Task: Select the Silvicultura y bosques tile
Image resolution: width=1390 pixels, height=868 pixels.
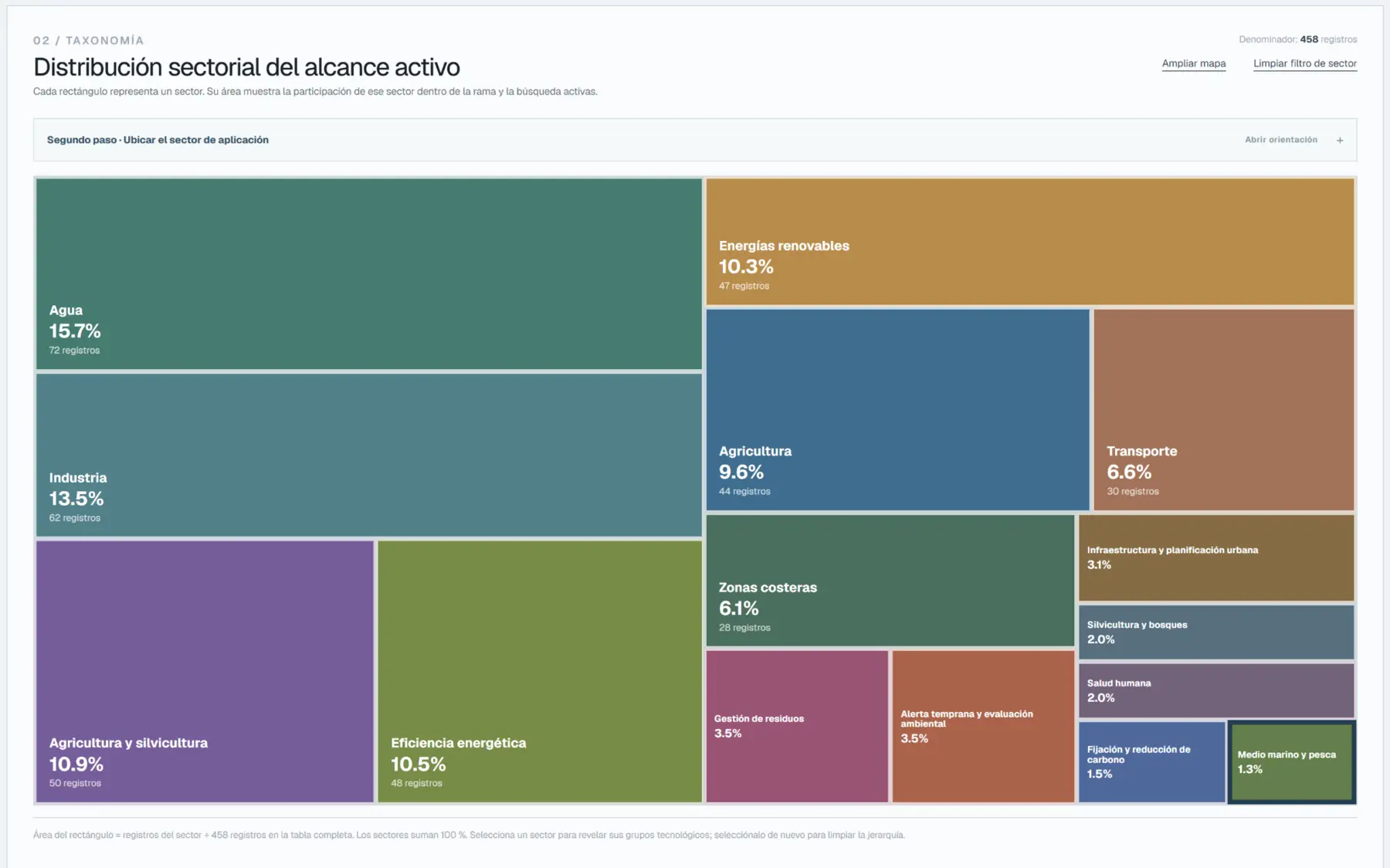Action: 1216,632
